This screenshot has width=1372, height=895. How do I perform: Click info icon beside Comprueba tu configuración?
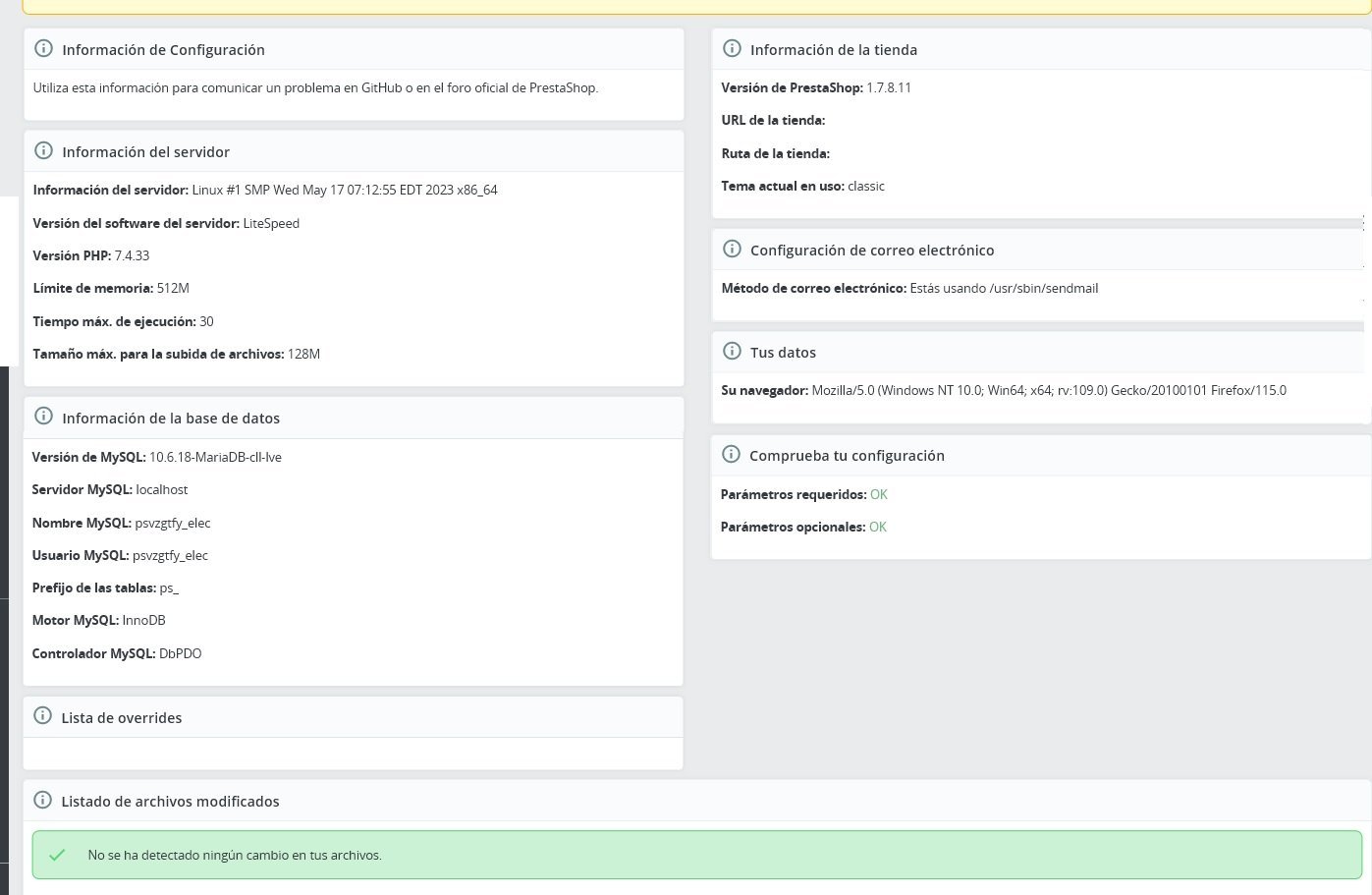(x=731, y=455)
